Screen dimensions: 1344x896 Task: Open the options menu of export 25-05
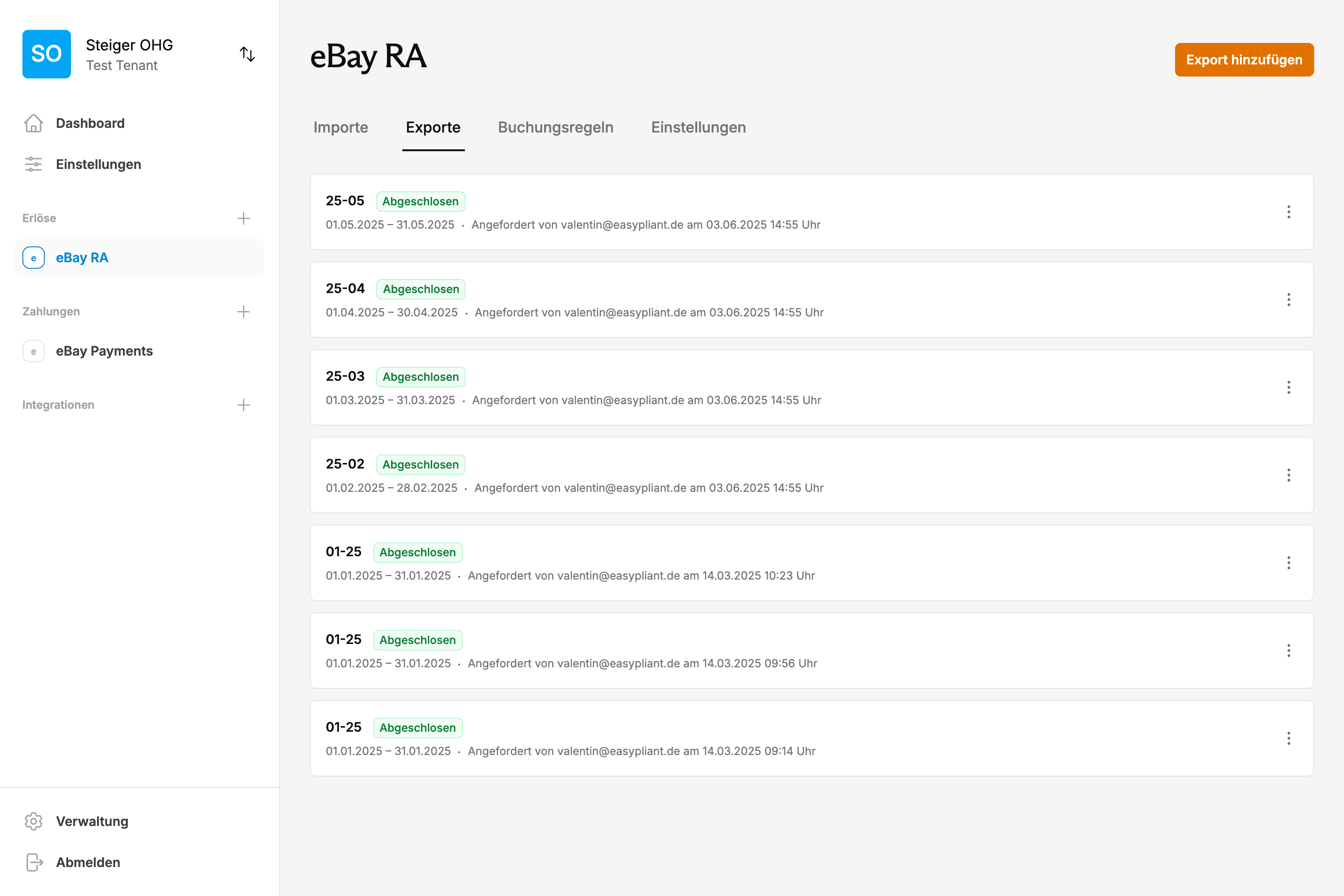point(1289,212)
